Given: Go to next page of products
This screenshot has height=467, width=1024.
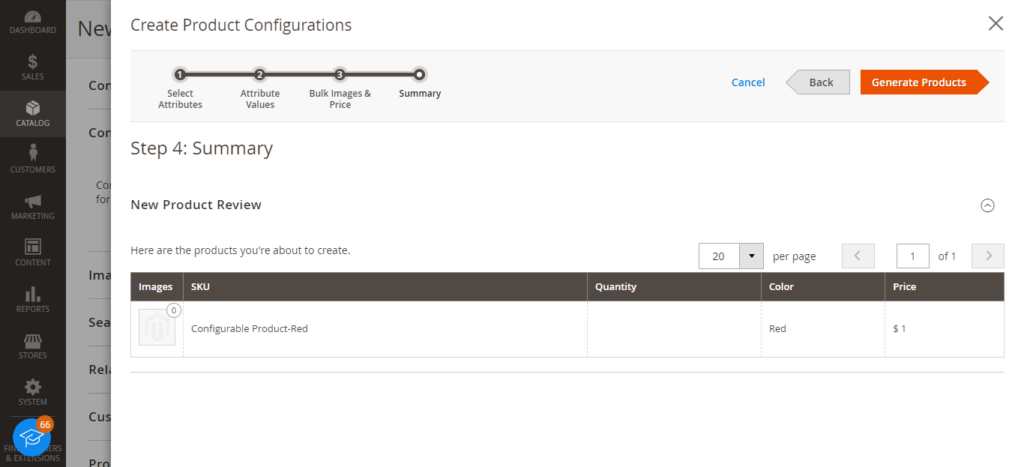Looking at the screenshot, I should [988, 256].
